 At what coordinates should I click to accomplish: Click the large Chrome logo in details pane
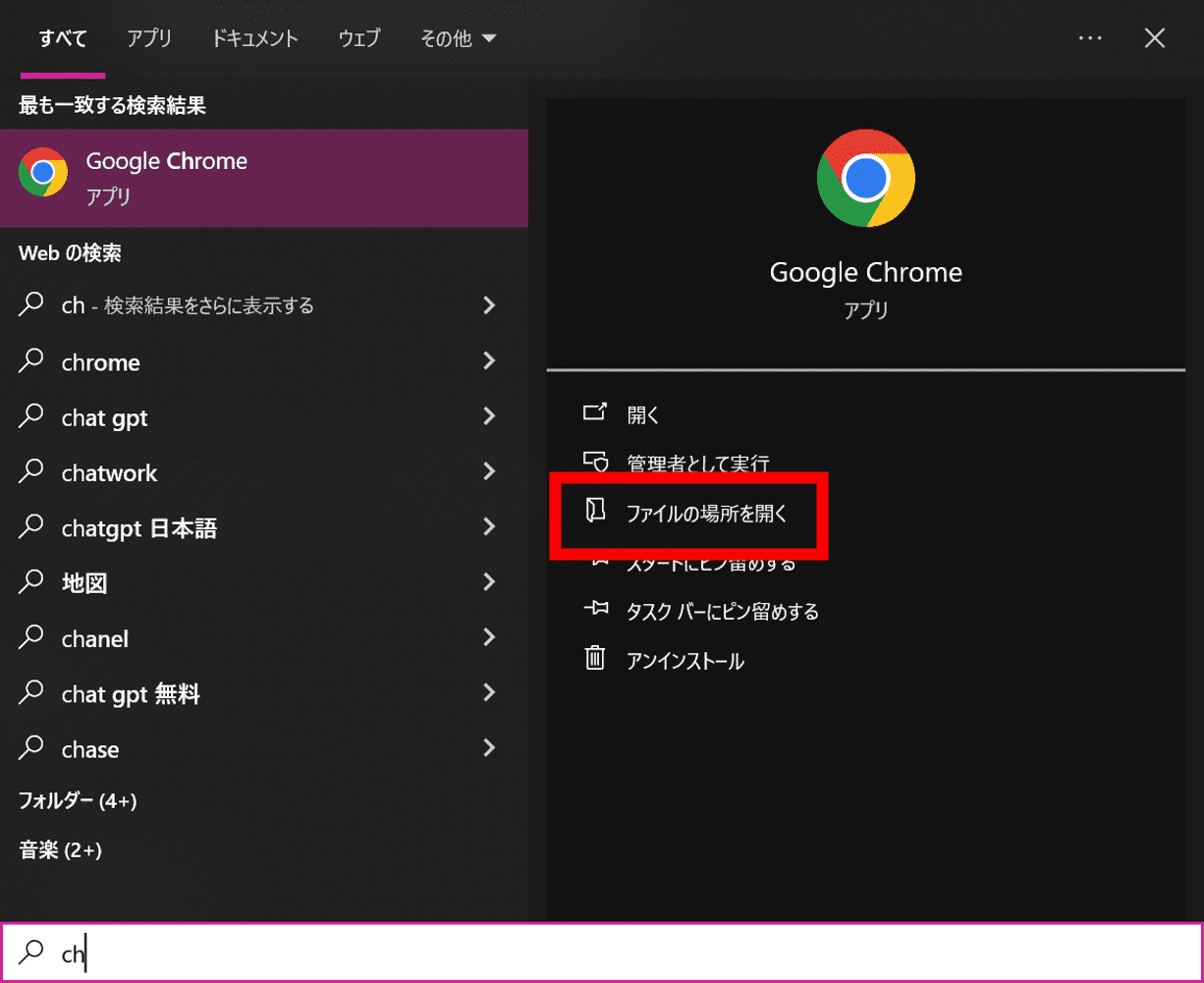tap(865, 178)
